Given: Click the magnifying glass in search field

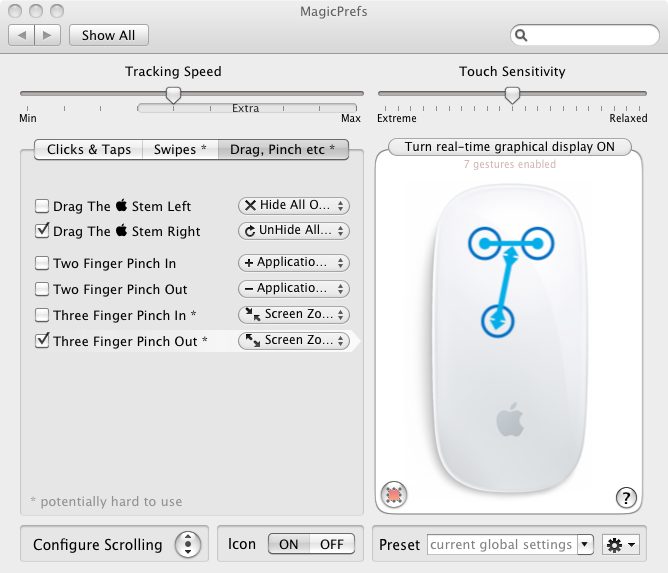Looking at the screenshot, I should click(522, 36).
